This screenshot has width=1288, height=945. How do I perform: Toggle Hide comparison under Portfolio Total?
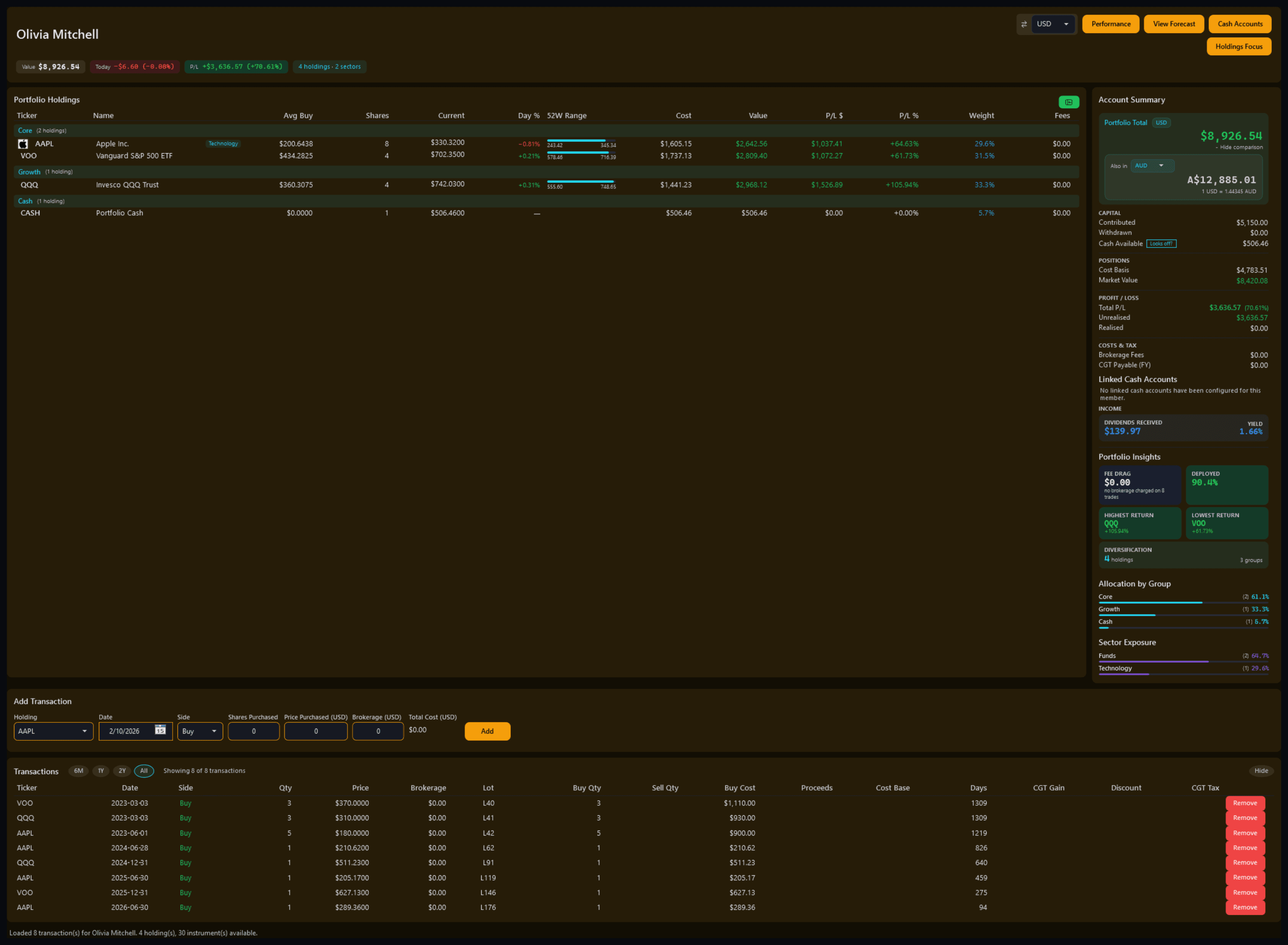pyautogui.click(x=1239, y=147)
